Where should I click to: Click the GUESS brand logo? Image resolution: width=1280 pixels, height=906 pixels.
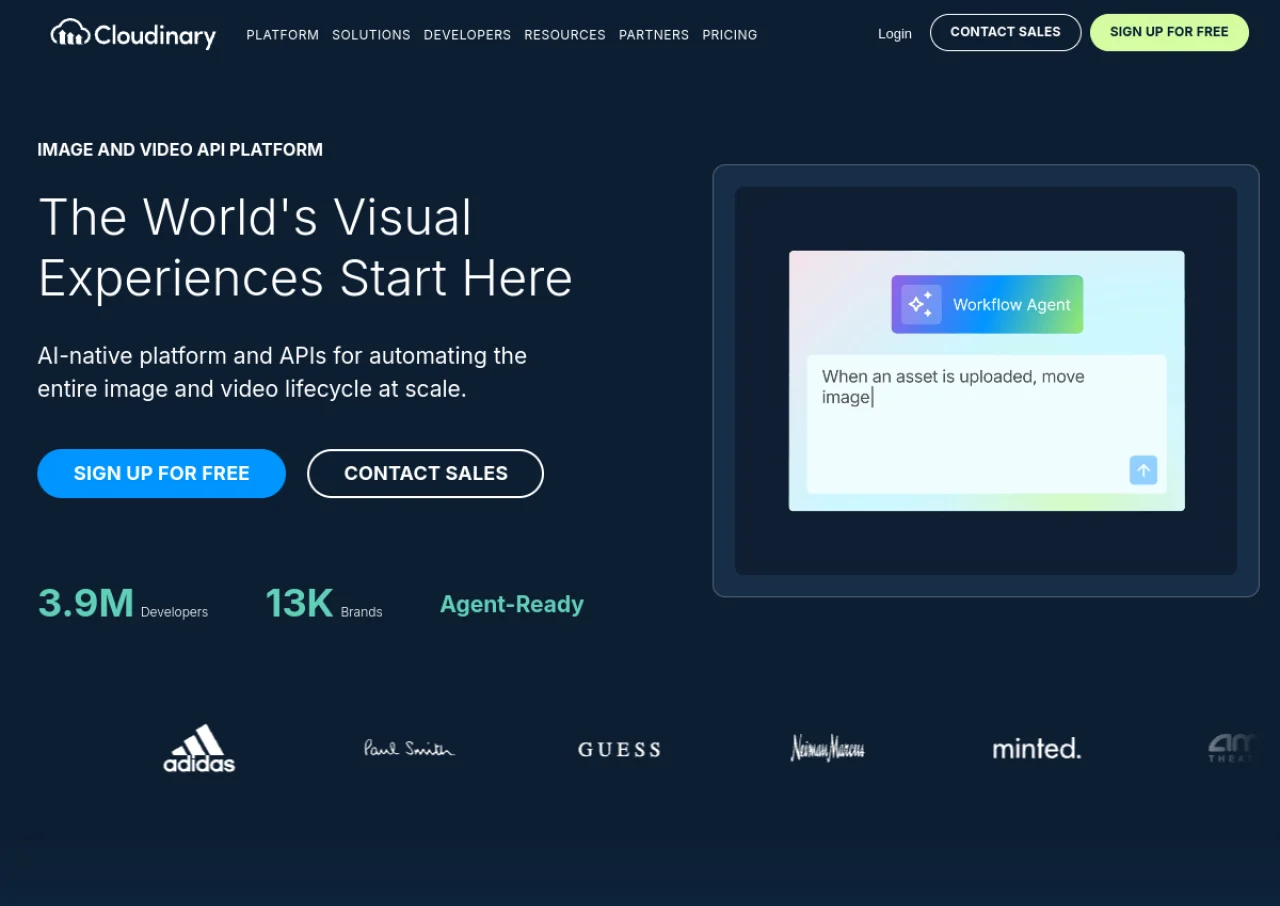click(x=619, y=749)
